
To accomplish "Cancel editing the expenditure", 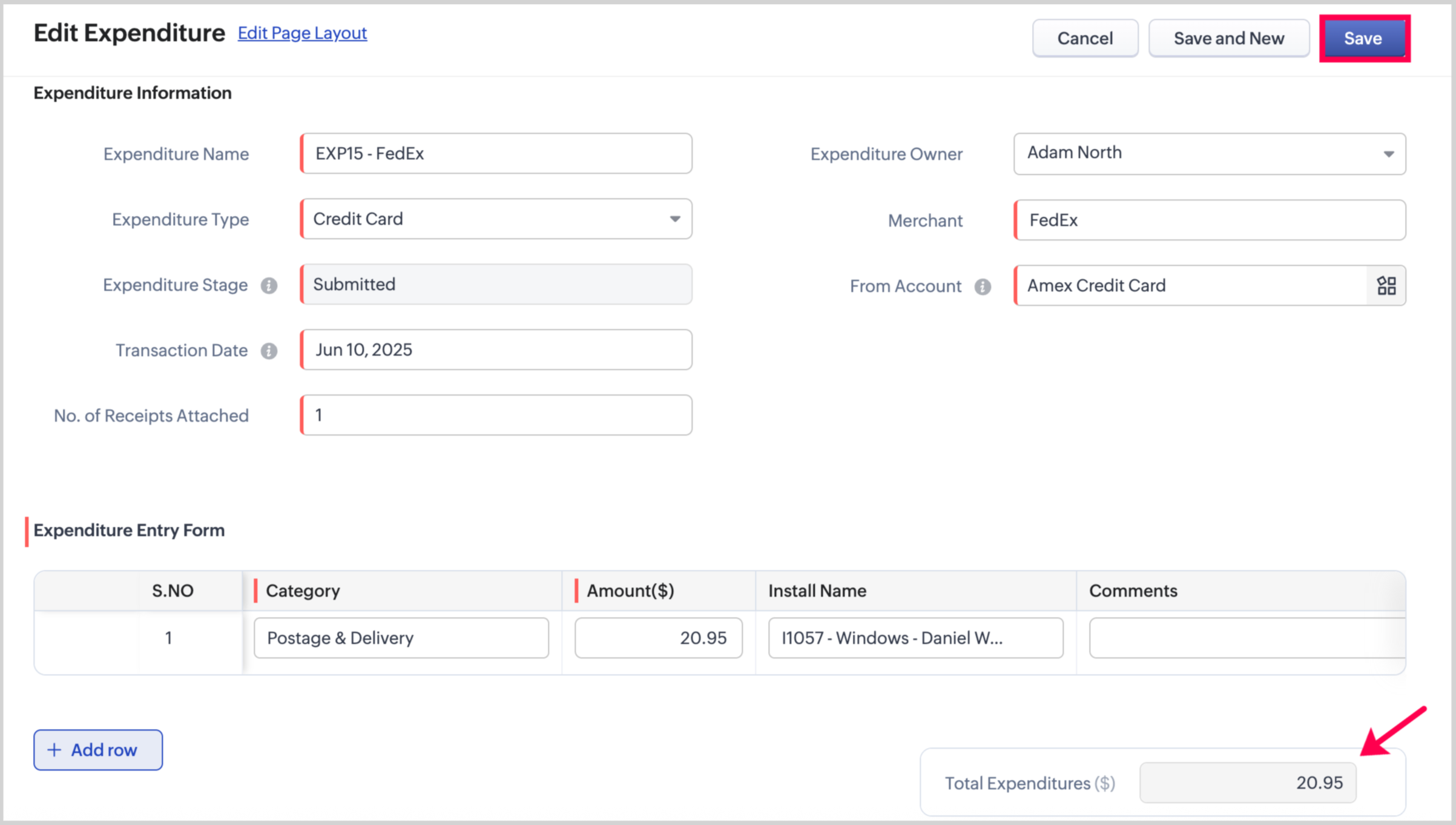I will (x=1085, y=38).
